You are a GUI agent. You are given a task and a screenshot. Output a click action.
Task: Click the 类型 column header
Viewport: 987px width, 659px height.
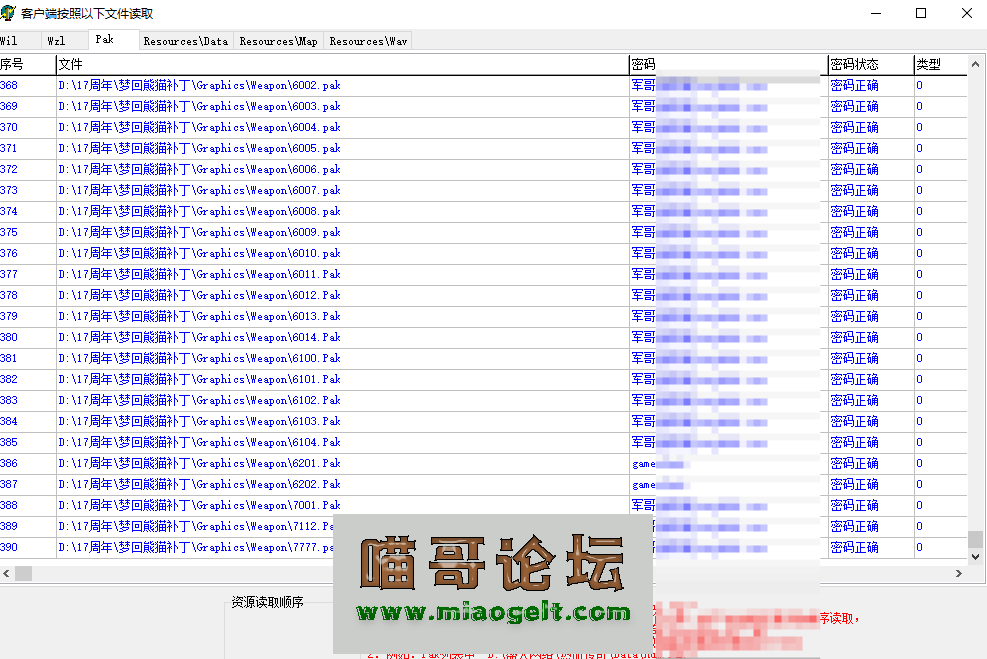coord(928,63)
